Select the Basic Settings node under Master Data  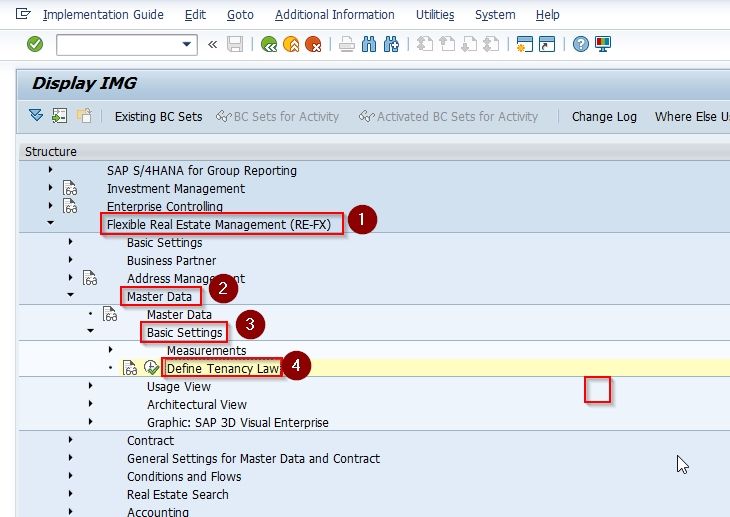185,333
